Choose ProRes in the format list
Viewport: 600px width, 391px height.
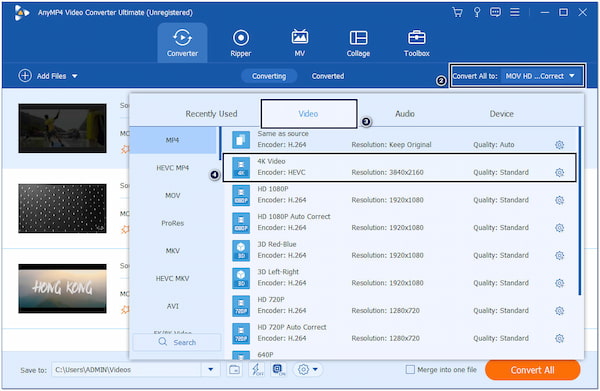tap(173, 223)
